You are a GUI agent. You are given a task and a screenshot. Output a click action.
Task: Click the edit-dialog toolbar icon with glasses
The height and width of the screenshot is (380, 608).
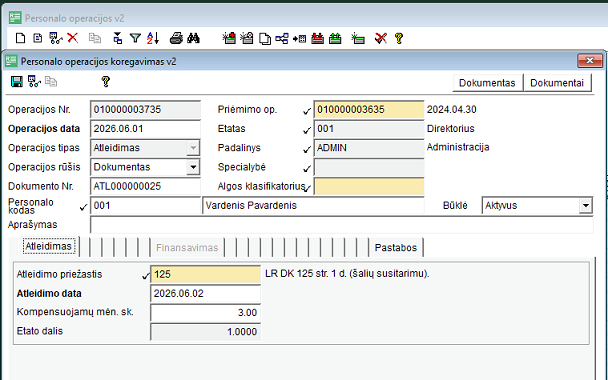pos(34,81)
